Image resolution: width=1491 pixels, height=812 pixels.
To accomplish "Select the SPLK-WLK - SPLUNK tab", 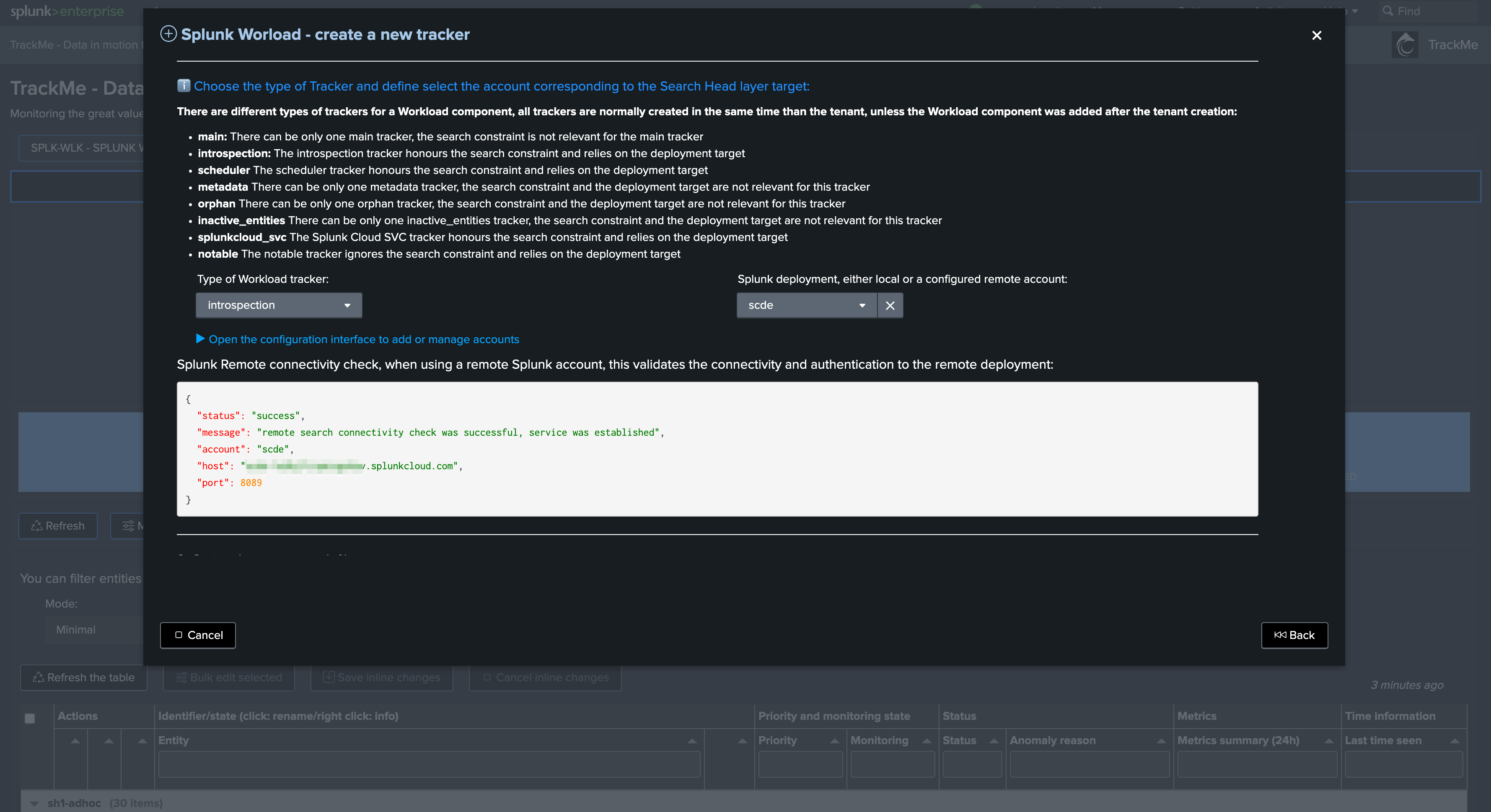I will 81,147.
